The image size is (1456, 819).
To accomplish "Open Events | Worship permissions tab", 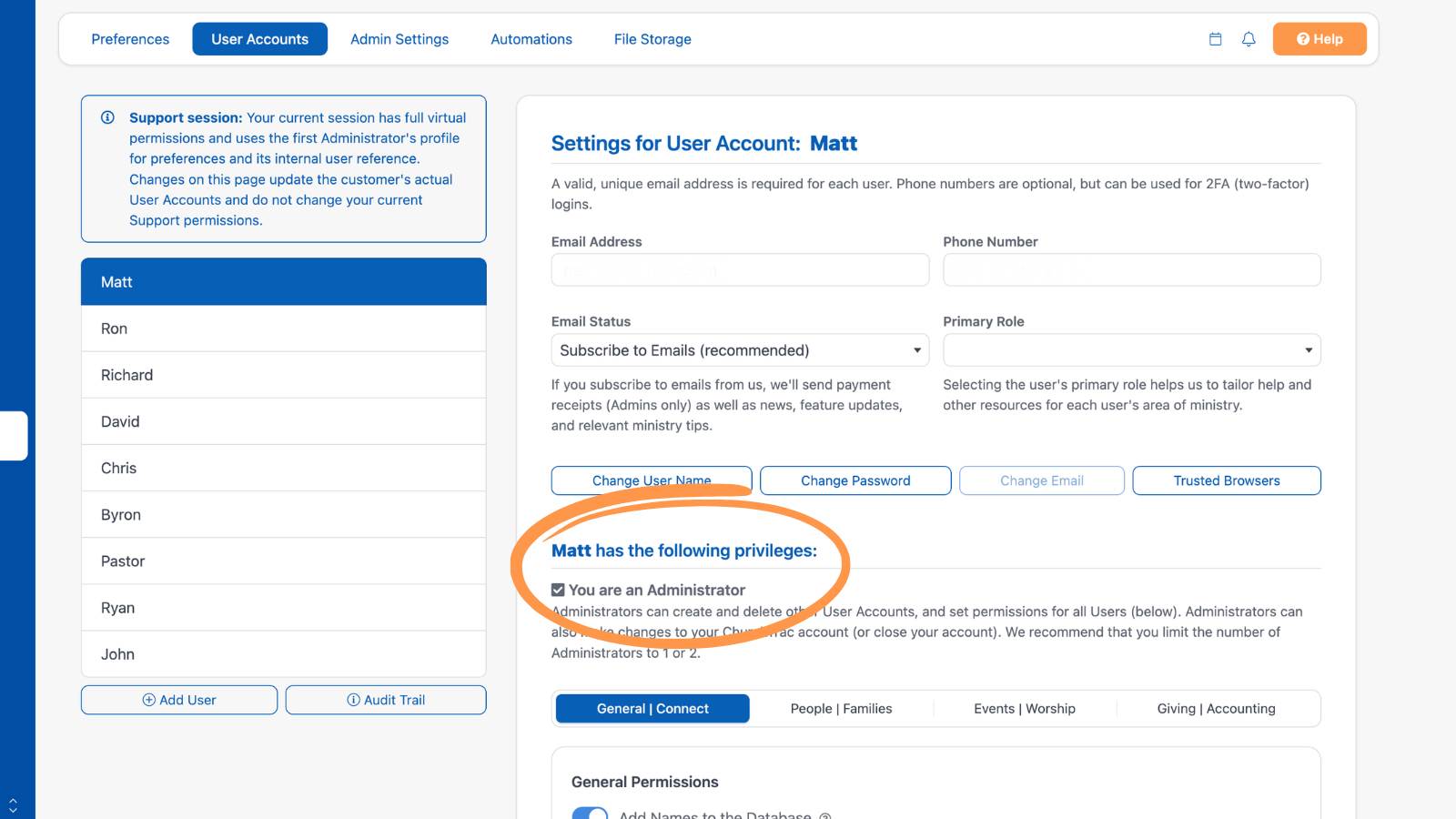I will click(1025, 709).
